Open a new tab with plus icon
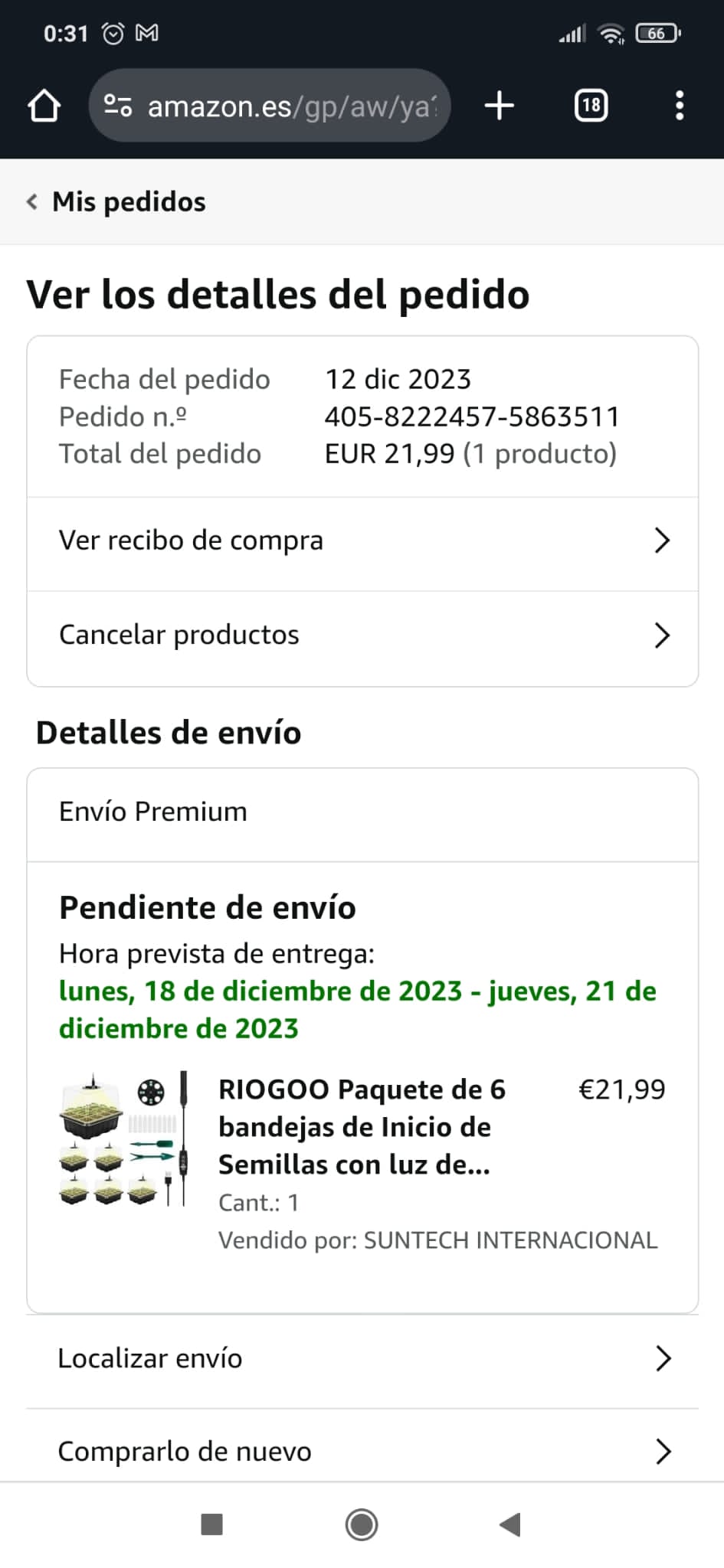 pos(500,106)
